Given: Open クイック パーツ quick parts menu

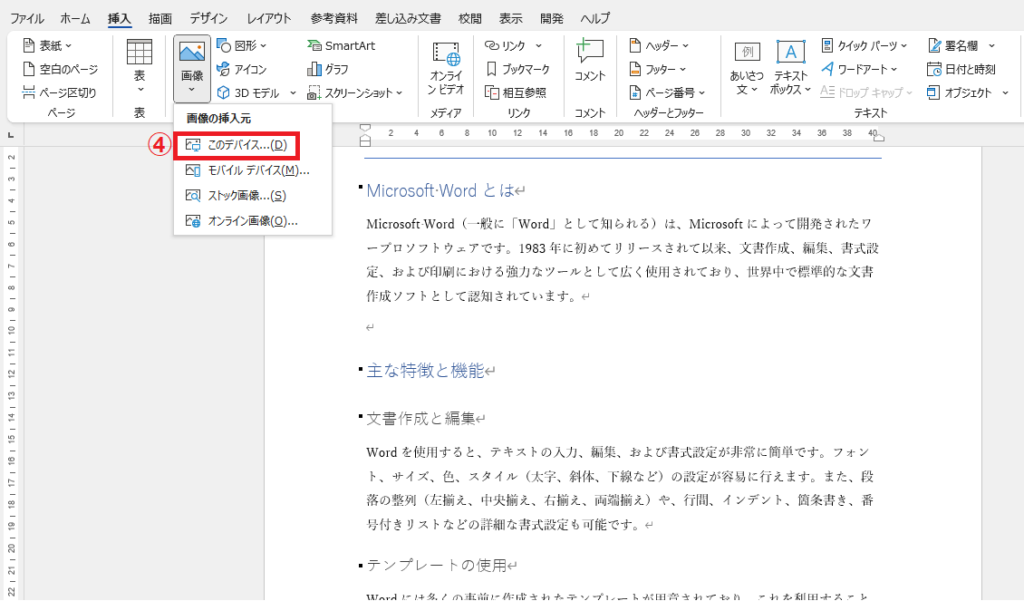Looking at the screenshot, I should pyautogui.click(x=863, y=46).
